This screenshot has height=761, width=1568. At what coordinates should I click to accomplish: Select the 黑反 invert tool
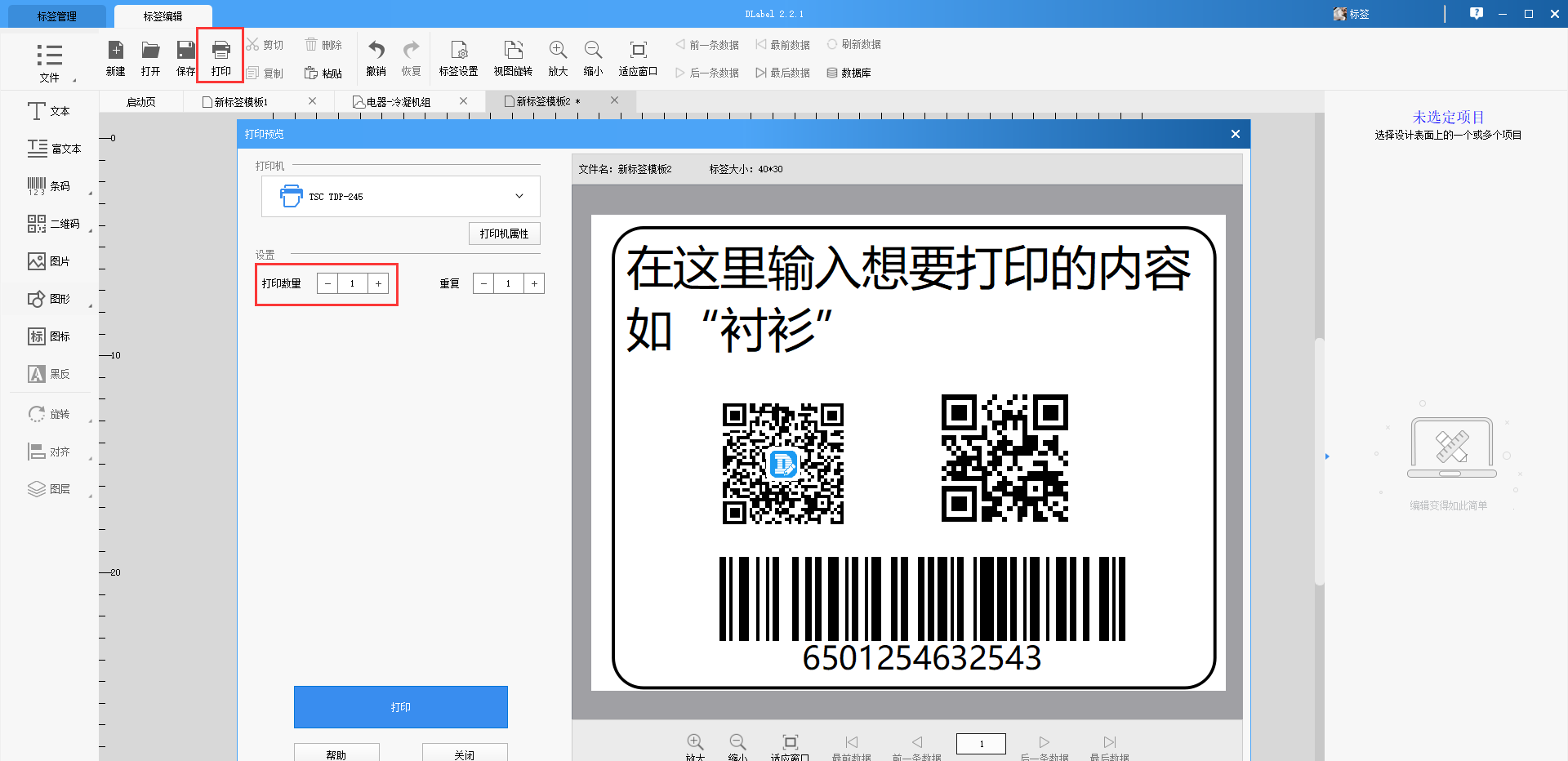[x=49, y=374]
